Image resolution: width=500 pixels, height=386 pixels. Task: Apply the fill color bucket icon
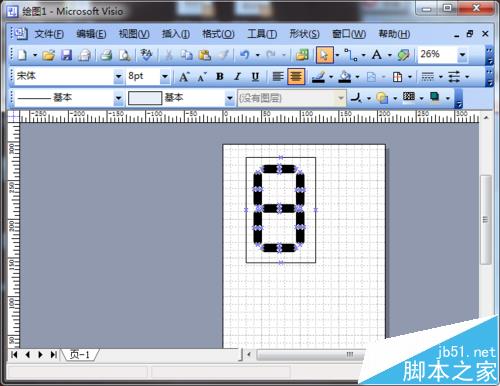coord(345,77)
